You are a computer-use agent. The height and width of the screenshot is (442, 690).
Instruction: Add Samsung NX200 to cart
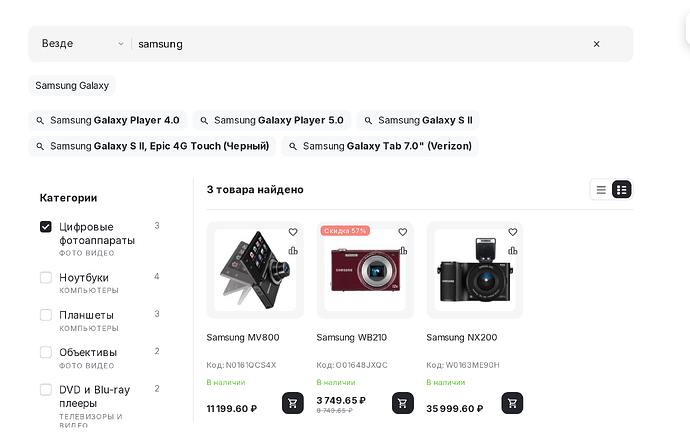click(512, 403)
